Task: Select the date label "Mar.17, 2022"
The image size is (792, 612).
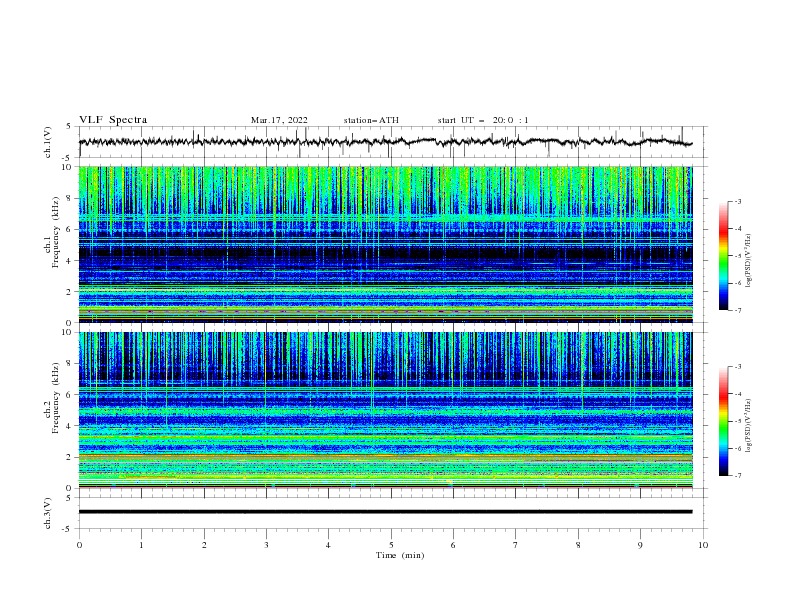Action: (279, 120)
